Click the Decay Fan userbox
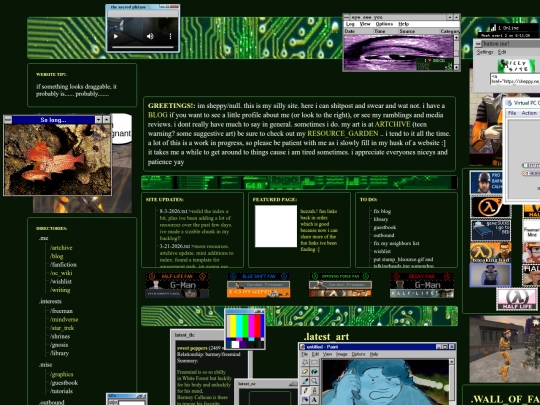This screenshot has width=540, height=405. pyautogui.click(x=422, y=285)
